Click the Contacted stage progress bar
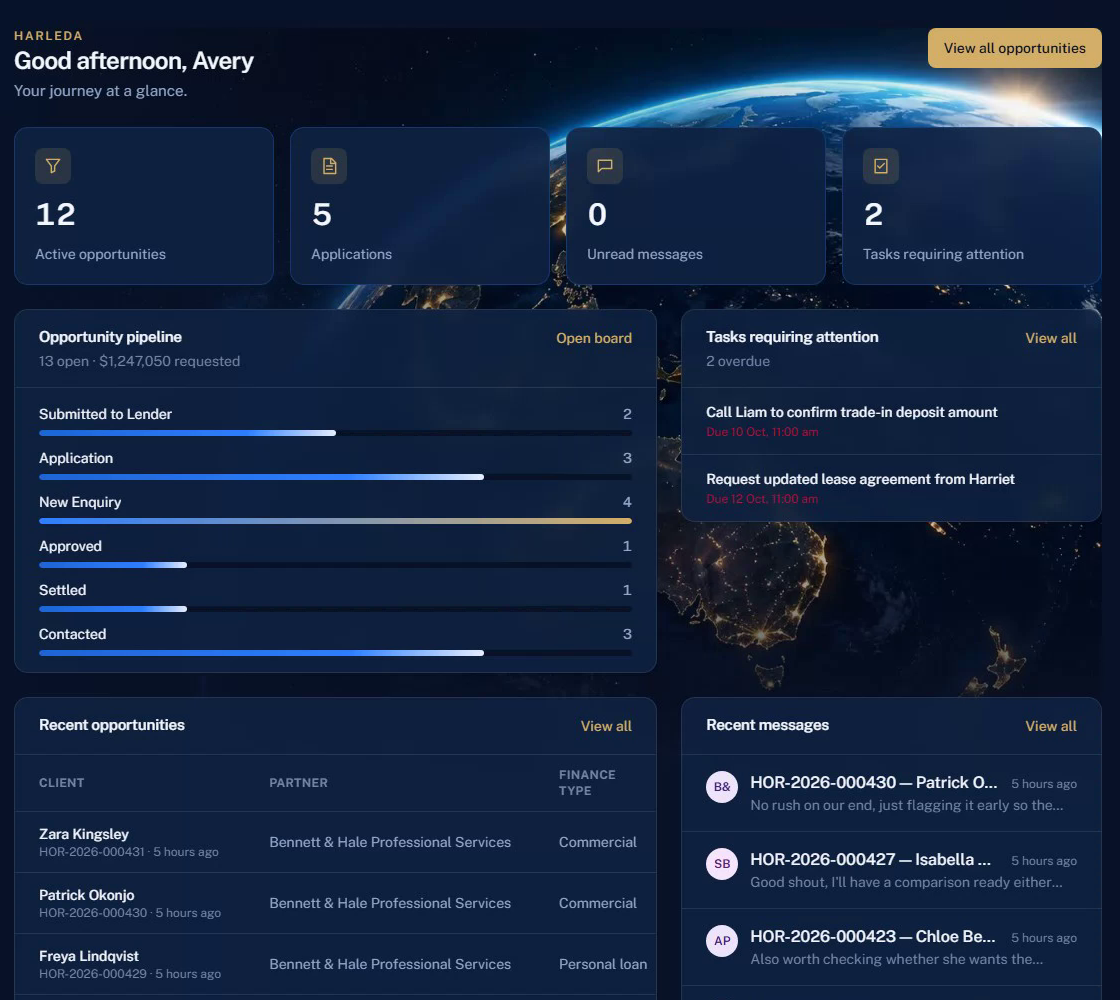This screenshot has height=1000, width=1120. point(335,653)
